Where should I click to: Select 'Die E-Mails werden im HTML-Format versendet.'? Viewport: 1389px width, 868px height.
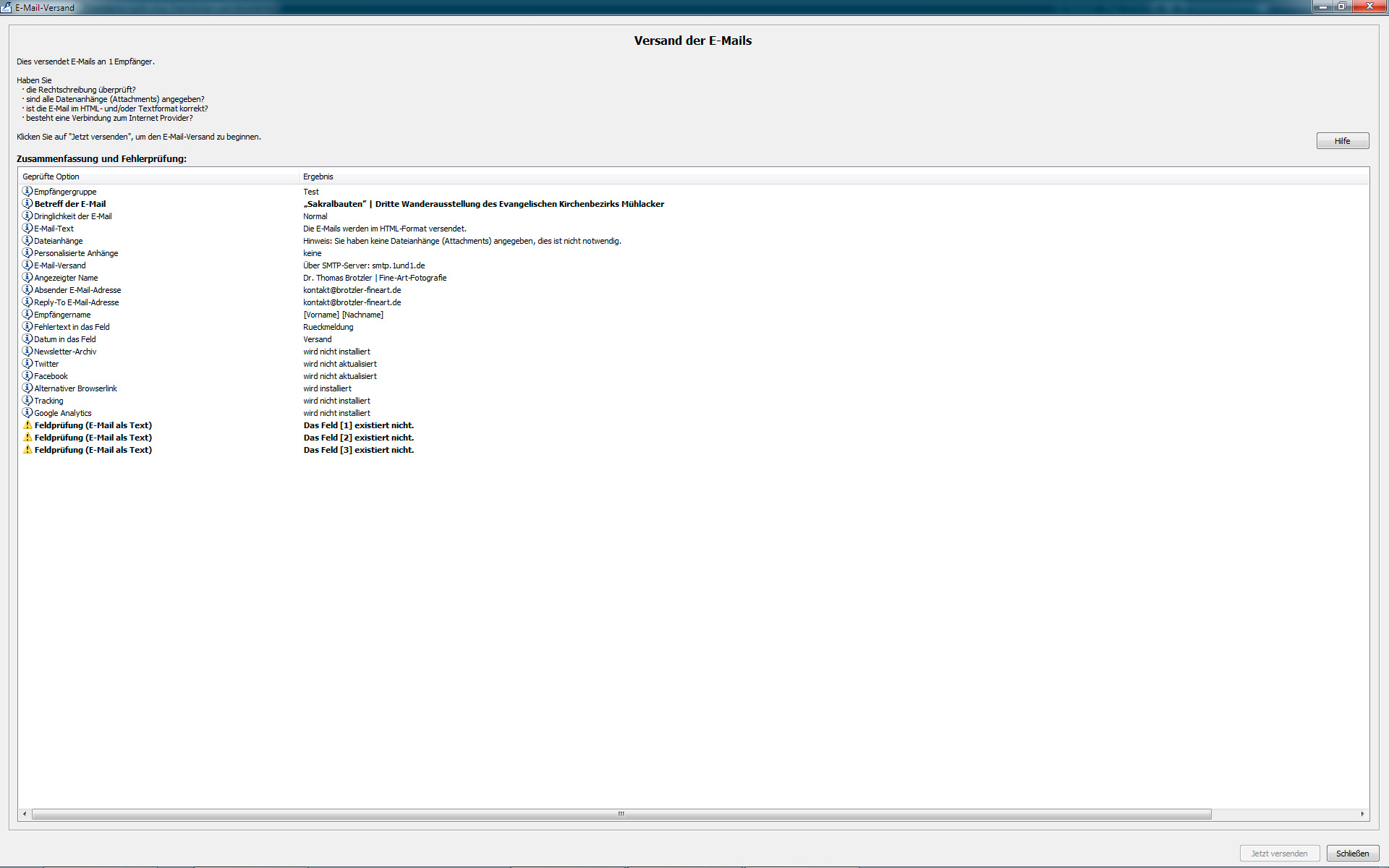click(385, 229)
